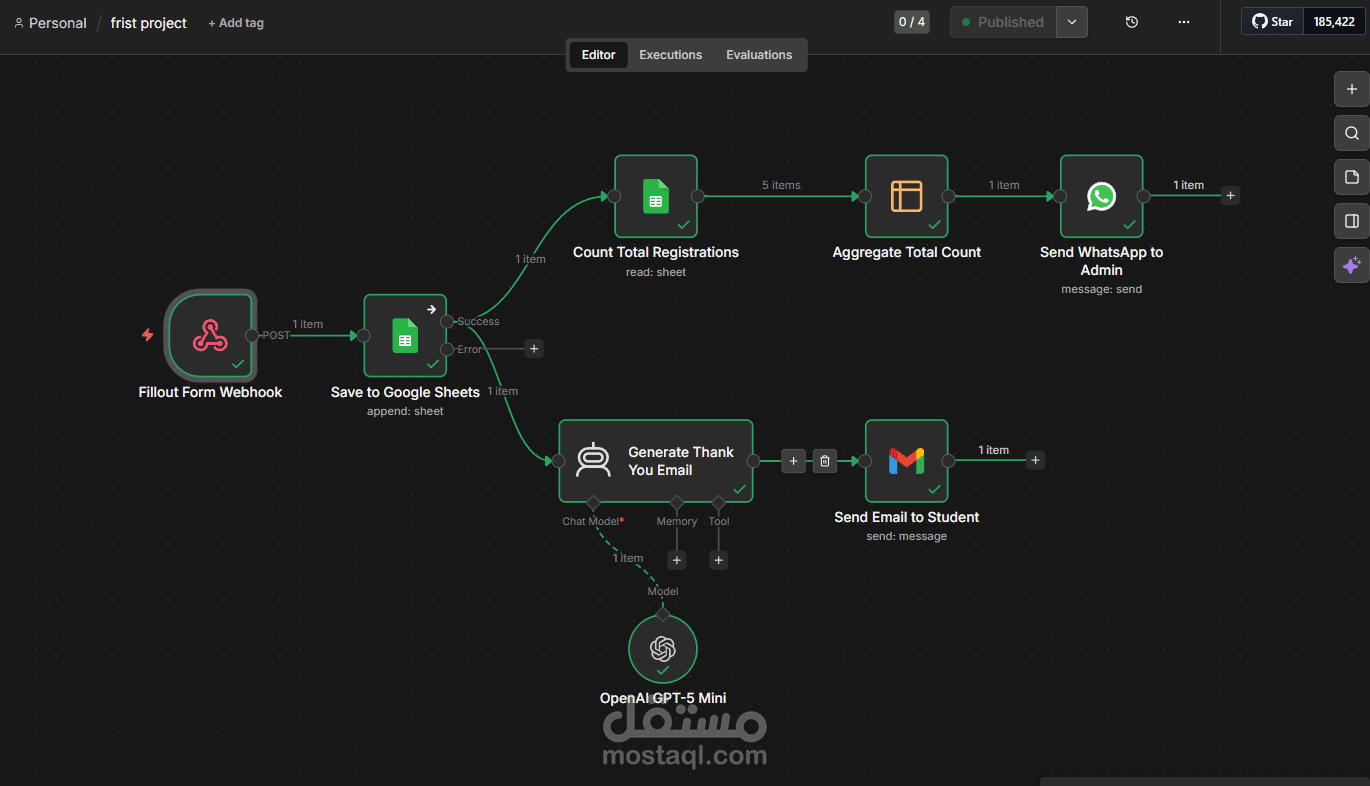Delete the connection using the trash icon
Screen dimensions: 1370x786
pos(824,461)
